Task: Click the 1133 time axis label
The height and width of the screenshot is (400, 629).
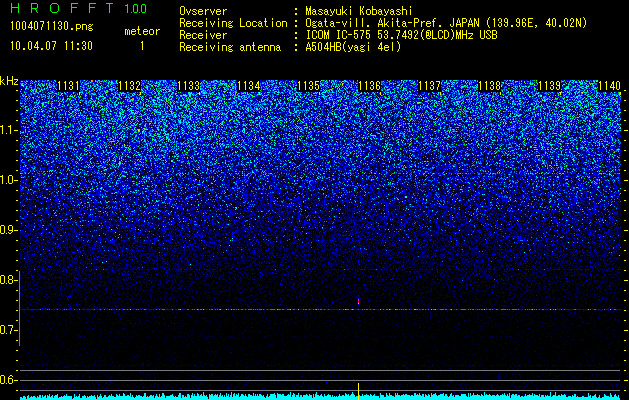Action: [x=189, y=86]
